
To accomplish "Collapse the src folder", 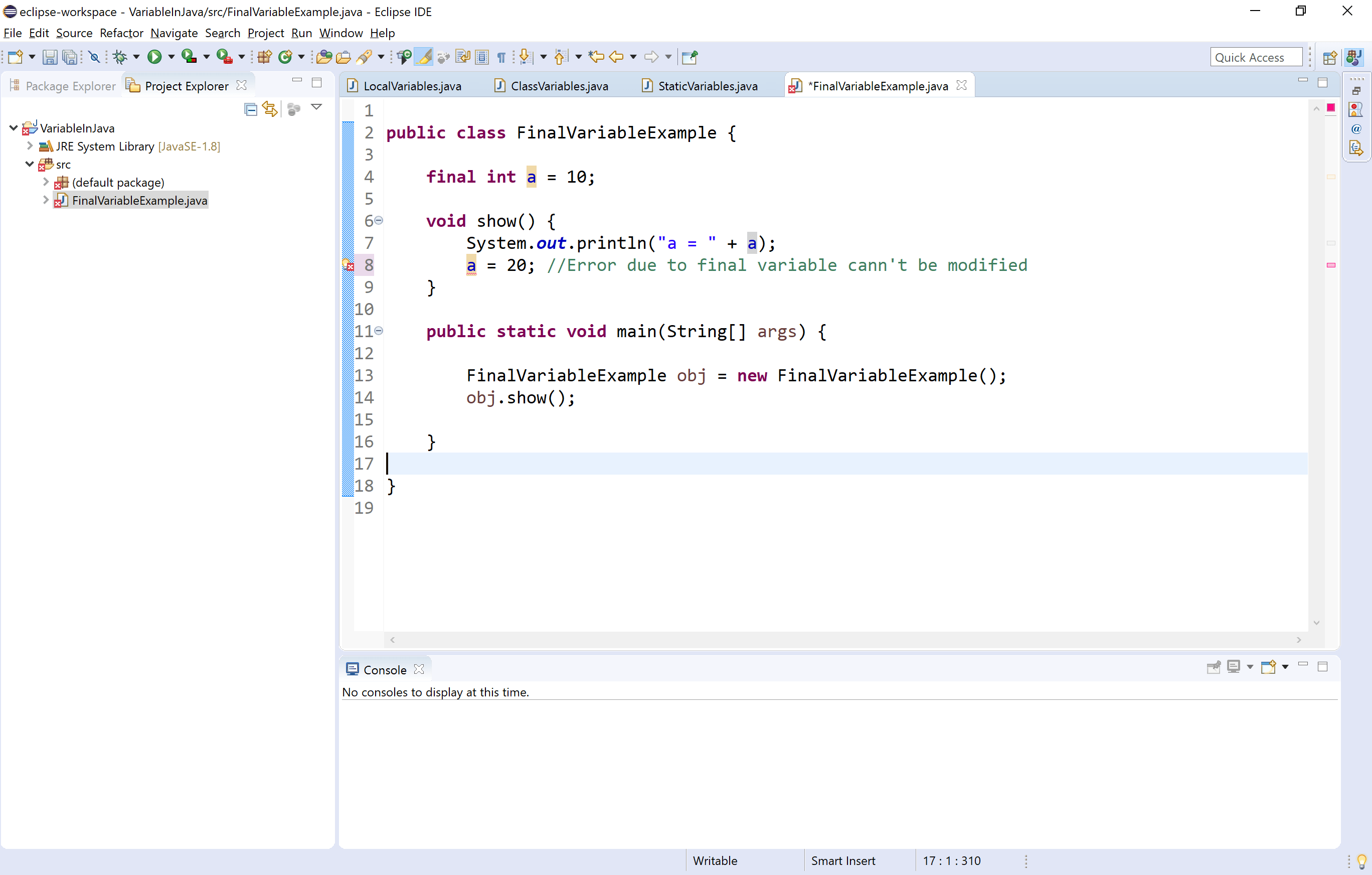I will pos(29,164).
